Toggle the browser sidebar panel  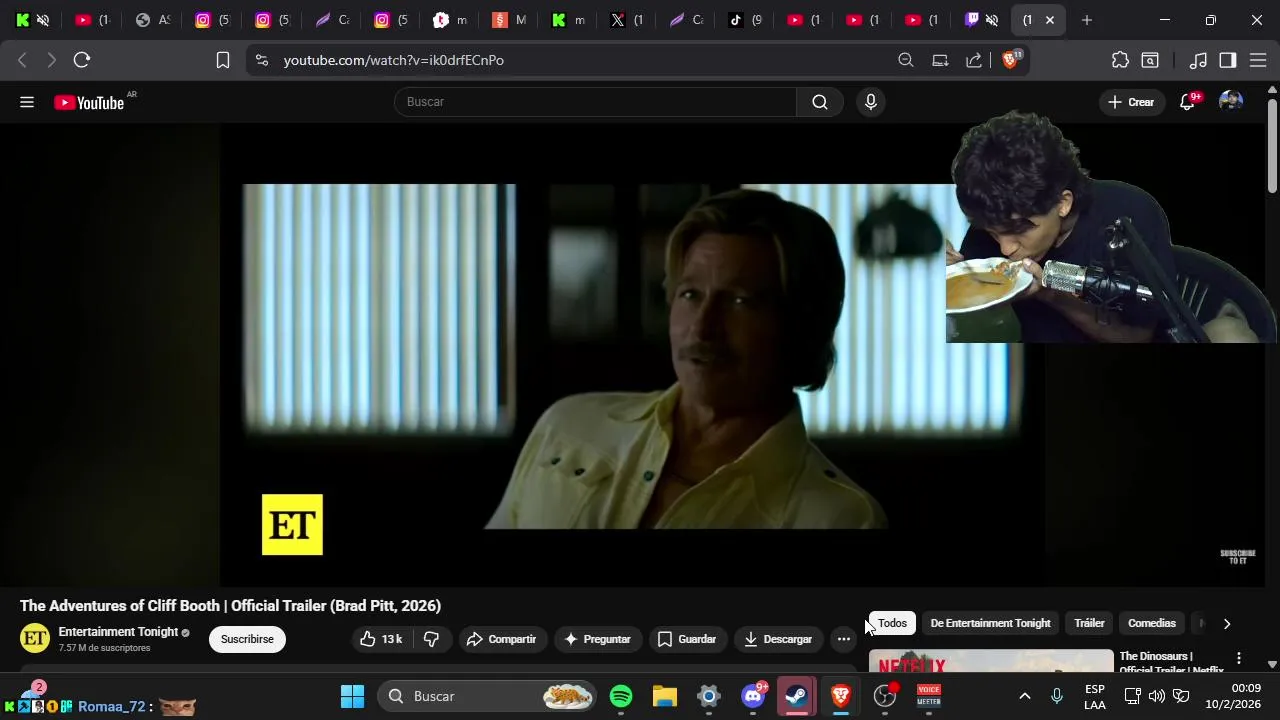1228,60
